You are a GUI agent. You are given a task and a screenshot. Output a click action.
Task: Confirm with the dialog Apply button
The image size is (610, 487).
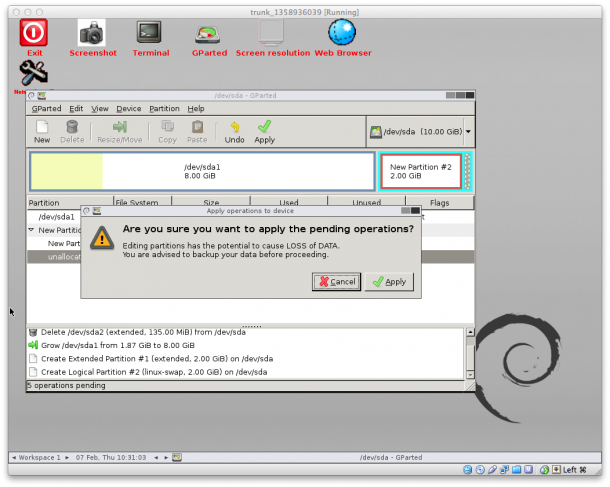tap(389, 282)
